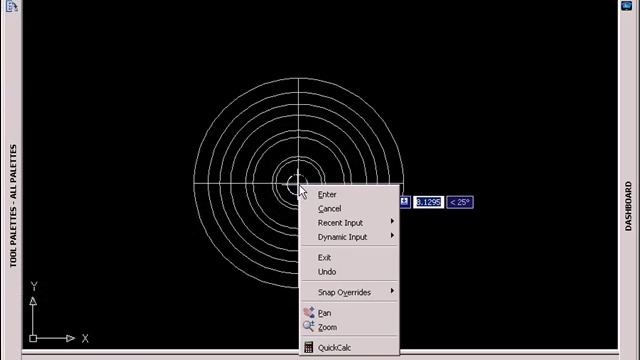640x360 pixels.
Task: Open the Dashboard side panel bar
Action: 628,206
